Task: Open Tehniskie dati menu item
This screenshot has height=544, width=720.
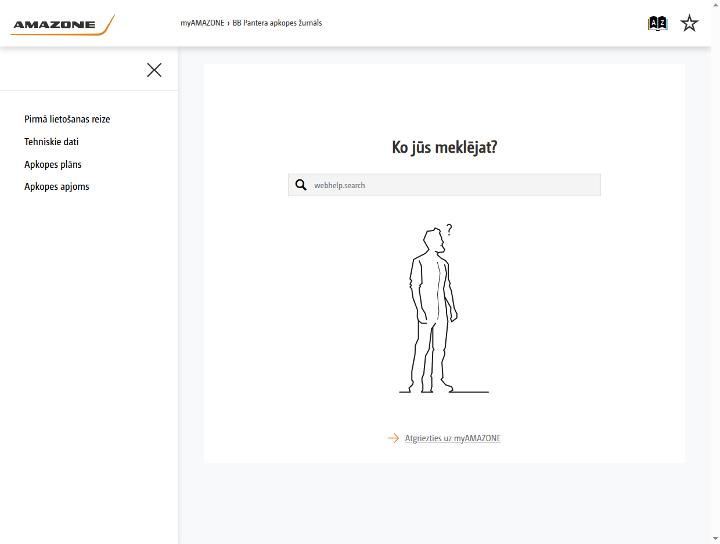Action: (51, 141)
